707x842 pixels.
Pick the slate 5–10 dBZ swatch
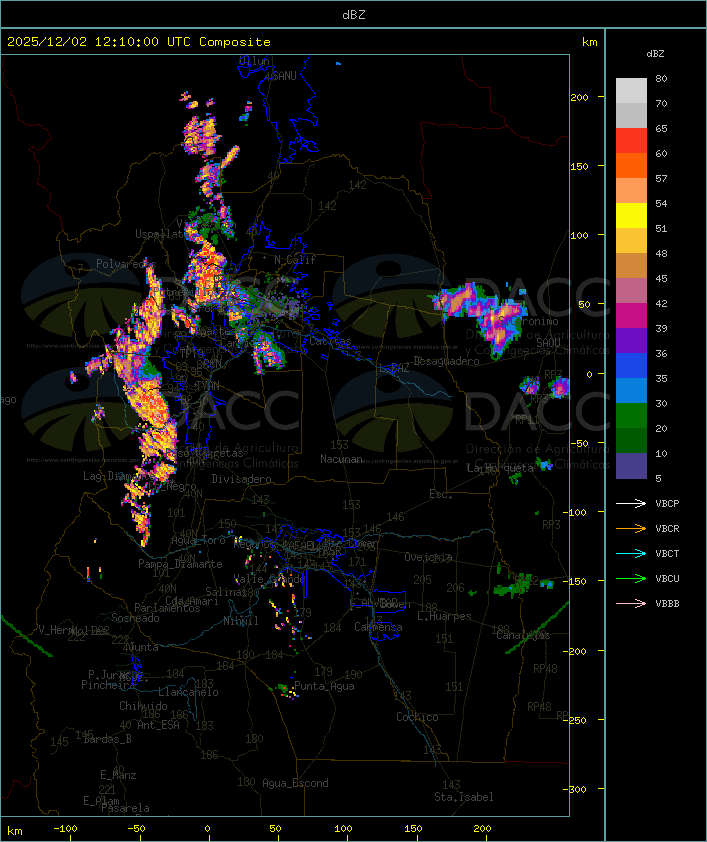(x=631, y=466)
